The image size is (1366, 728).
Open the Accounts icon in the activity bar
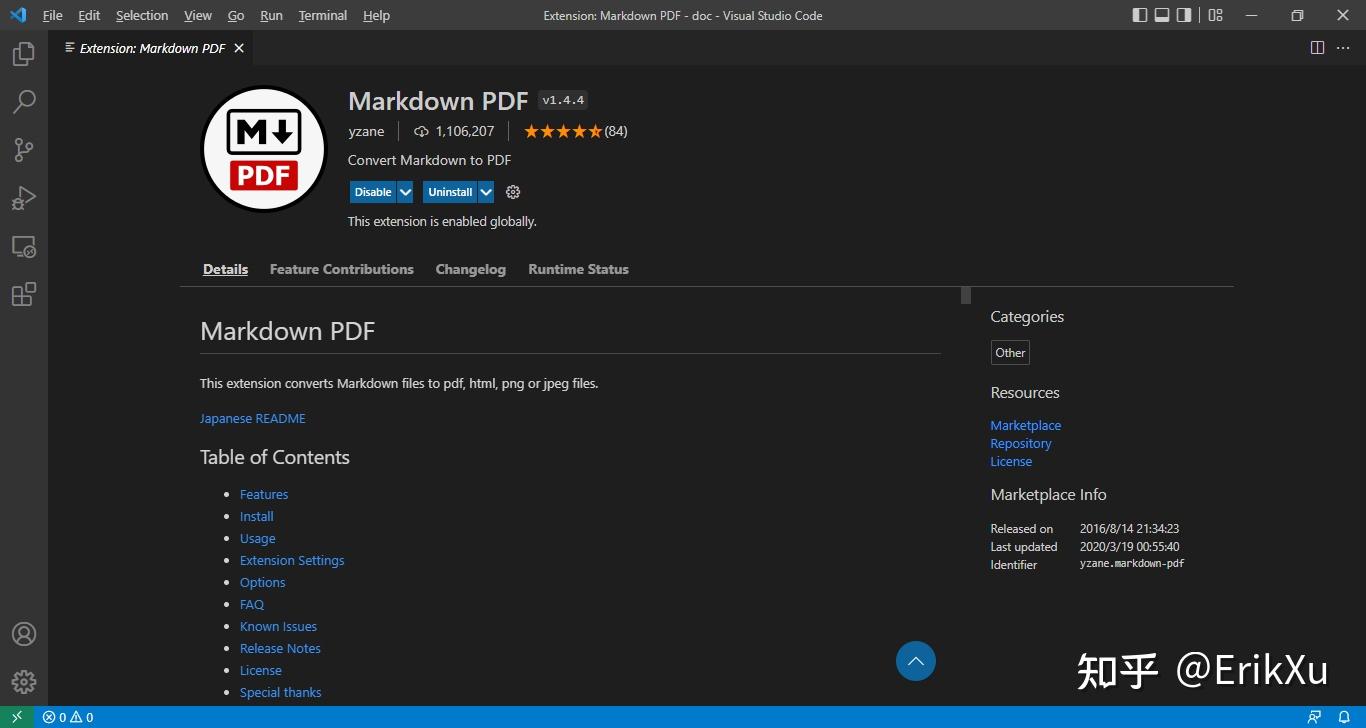pyautogui.click(x=24, y=634)
